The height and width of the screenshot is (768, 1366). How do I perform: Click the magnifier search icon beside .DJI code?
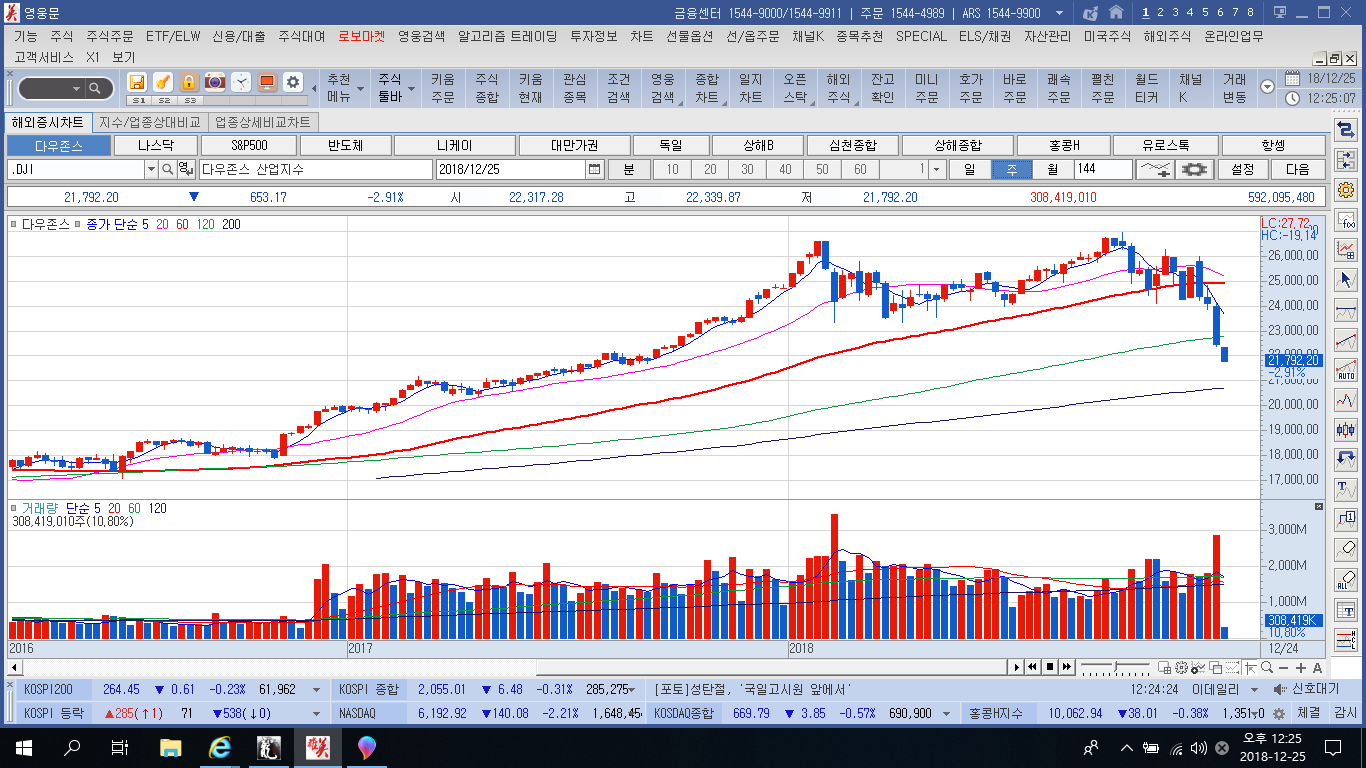pyautogui.click(x=167, y=170)
